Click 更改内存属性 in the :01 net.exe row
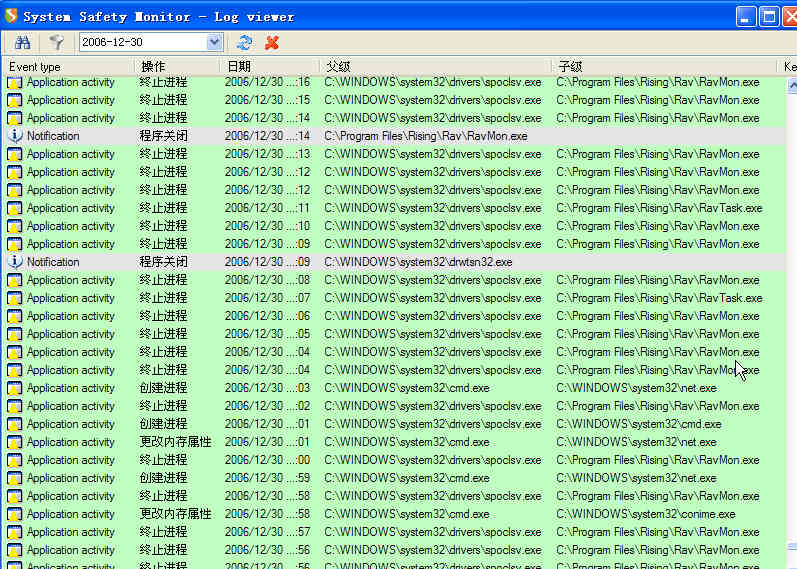797x569 pixels. 175,442
